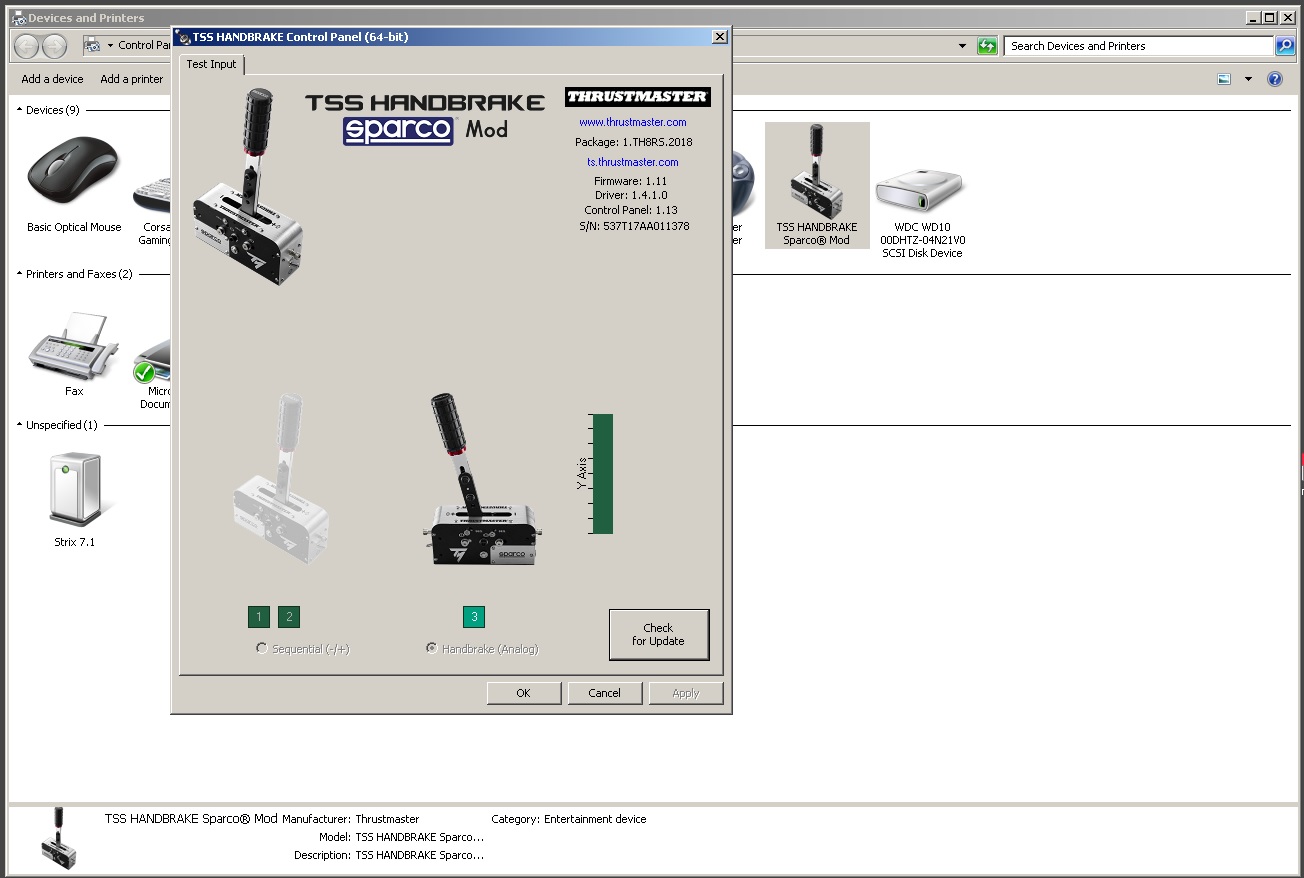Select Handbrake (Analog) radio button

[431, 648]
